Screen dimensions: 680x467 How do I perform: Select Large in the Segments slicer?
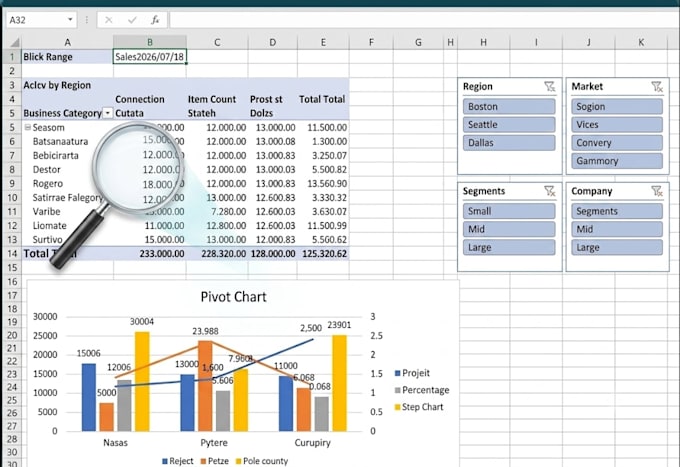(509, 248)
